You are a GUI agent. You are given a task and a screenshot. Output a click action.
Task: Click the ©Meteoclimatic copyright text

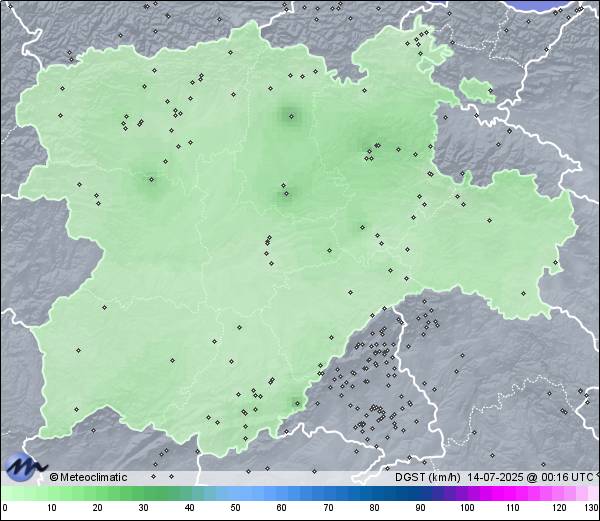pos(88,477)
